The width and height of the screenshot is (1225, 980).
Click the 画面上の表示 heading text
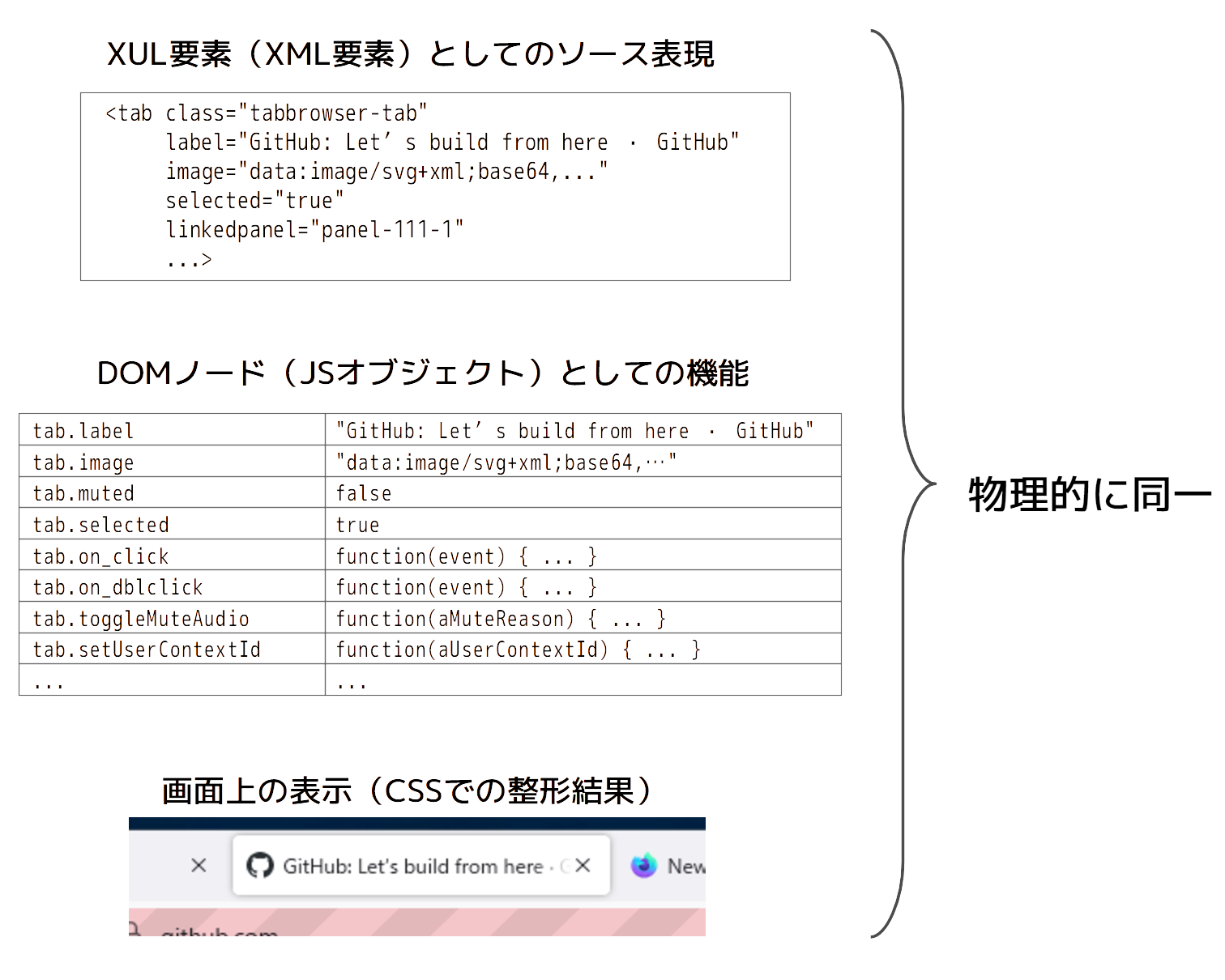(x=408, y=790)
